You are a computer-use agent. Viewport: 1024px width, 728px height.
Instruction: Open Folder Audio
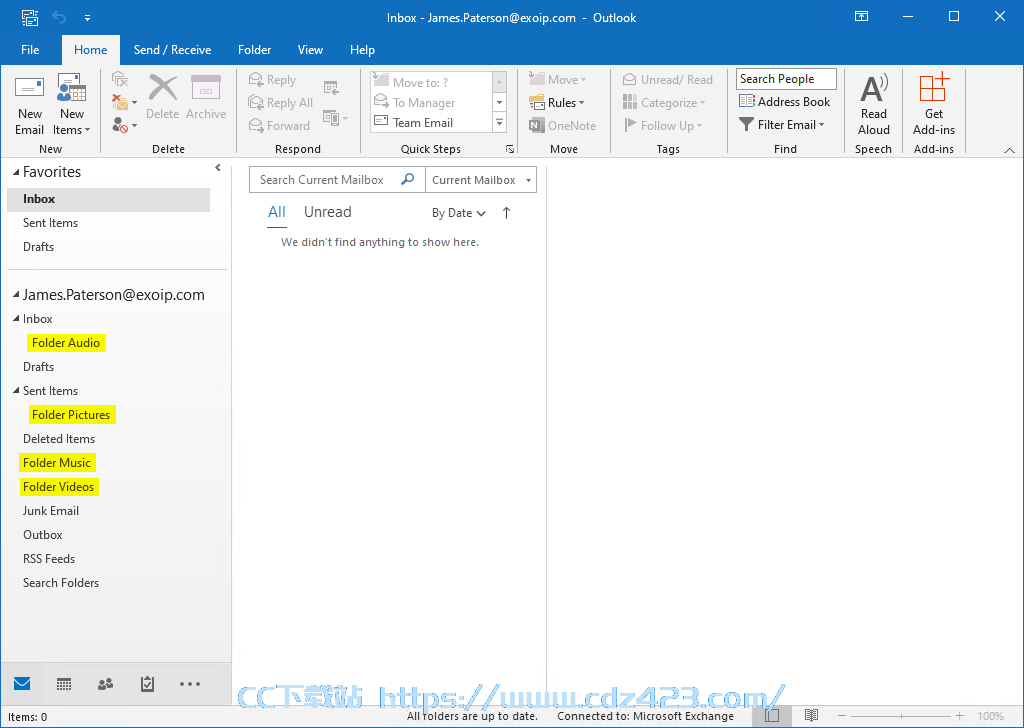click(66, 343)
